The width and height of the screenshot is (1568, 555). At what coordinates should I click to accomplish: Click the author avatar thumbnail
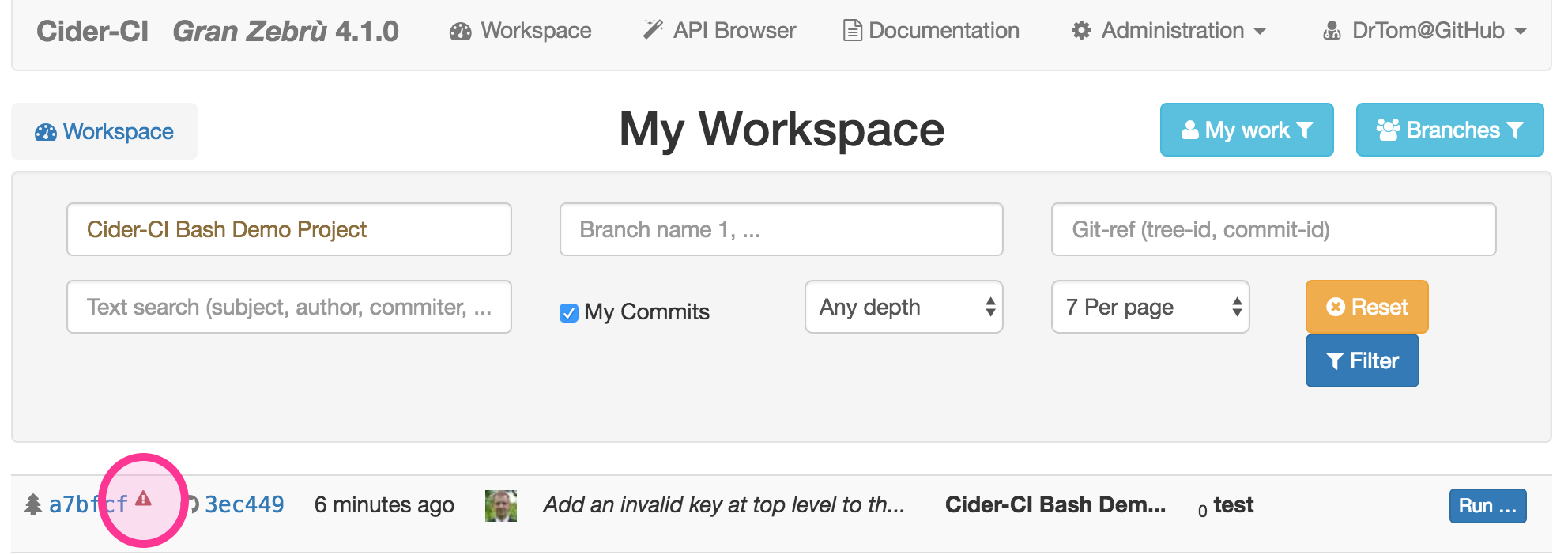(500, 505)
